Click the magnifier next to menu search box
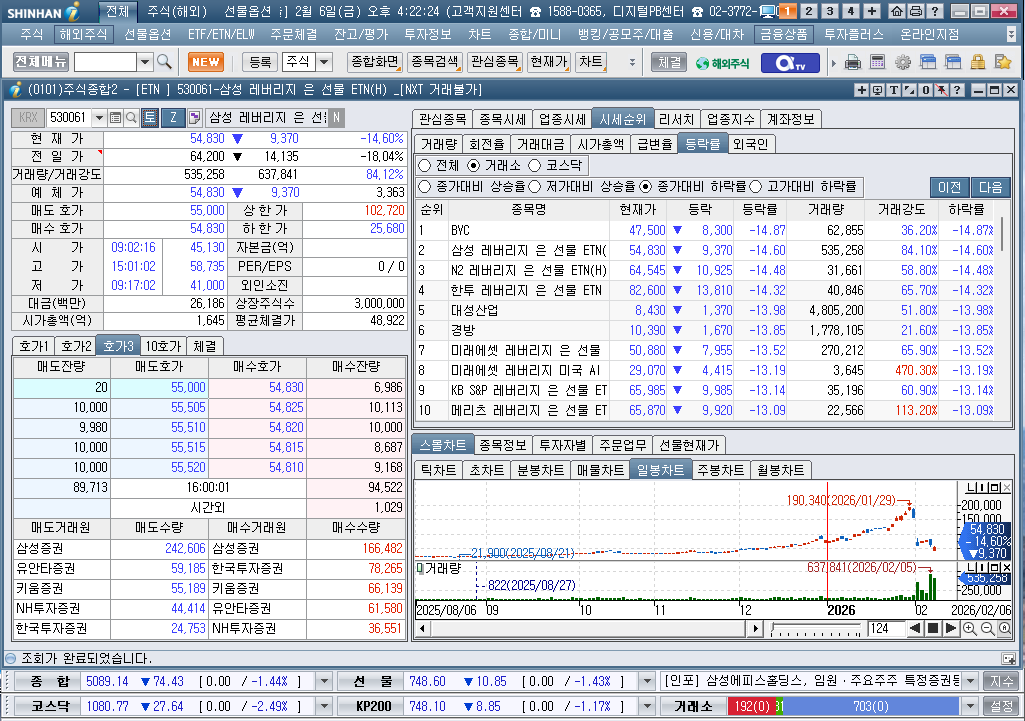1025x721 pixels. (164, 62)
